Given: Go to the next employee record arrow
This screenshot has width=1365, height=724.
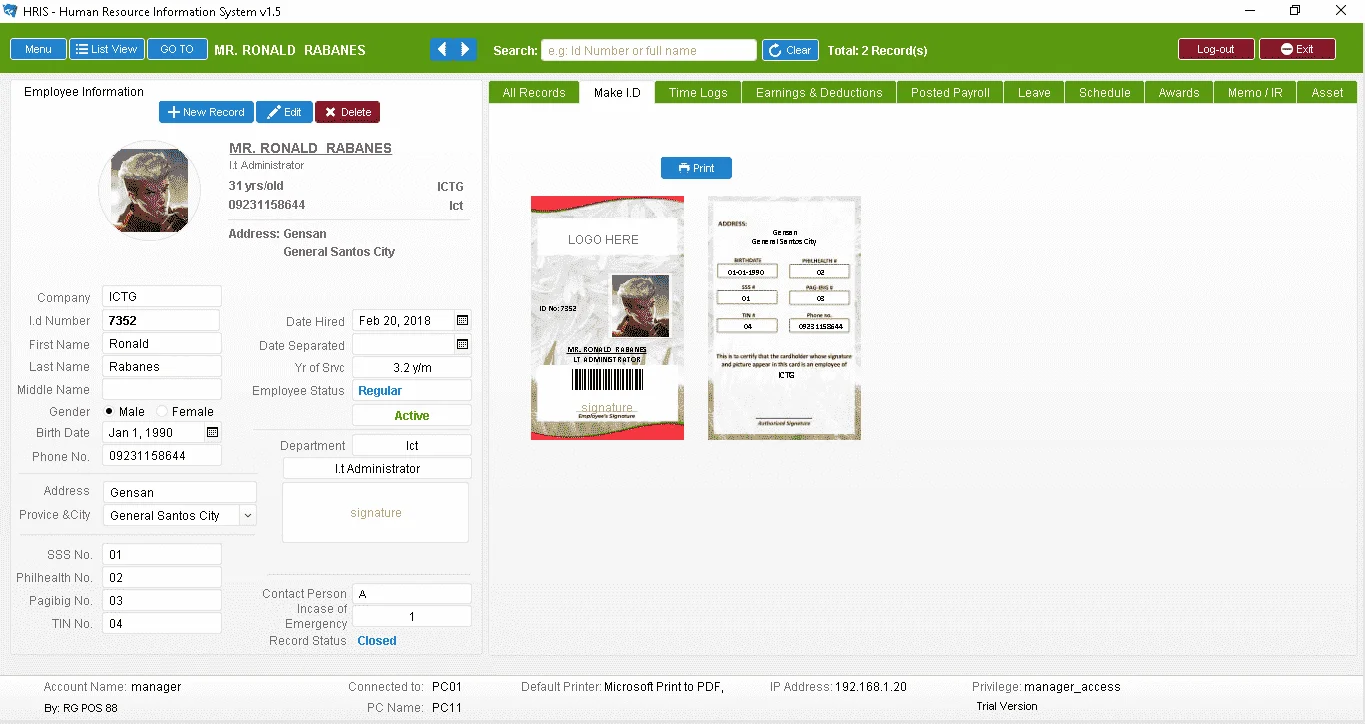Looking at the screenshot, I should coord(464,49).
